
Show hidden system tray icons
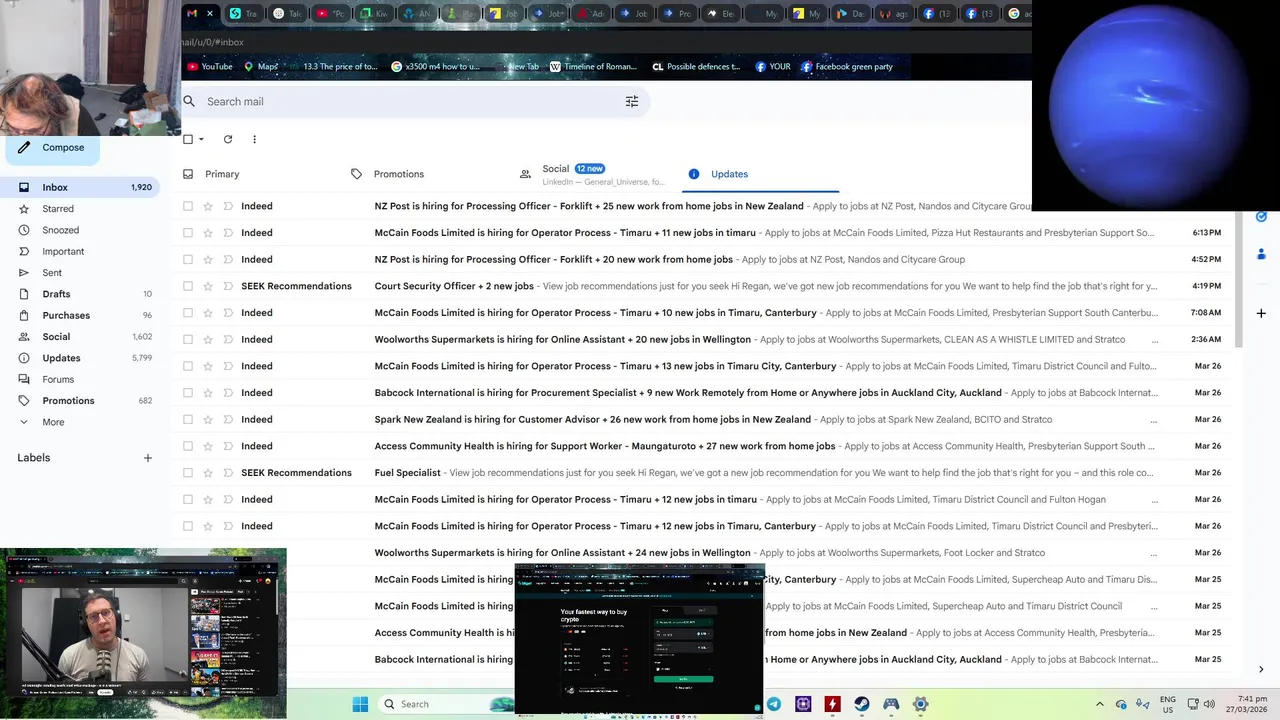click(x=1100, y=704)
